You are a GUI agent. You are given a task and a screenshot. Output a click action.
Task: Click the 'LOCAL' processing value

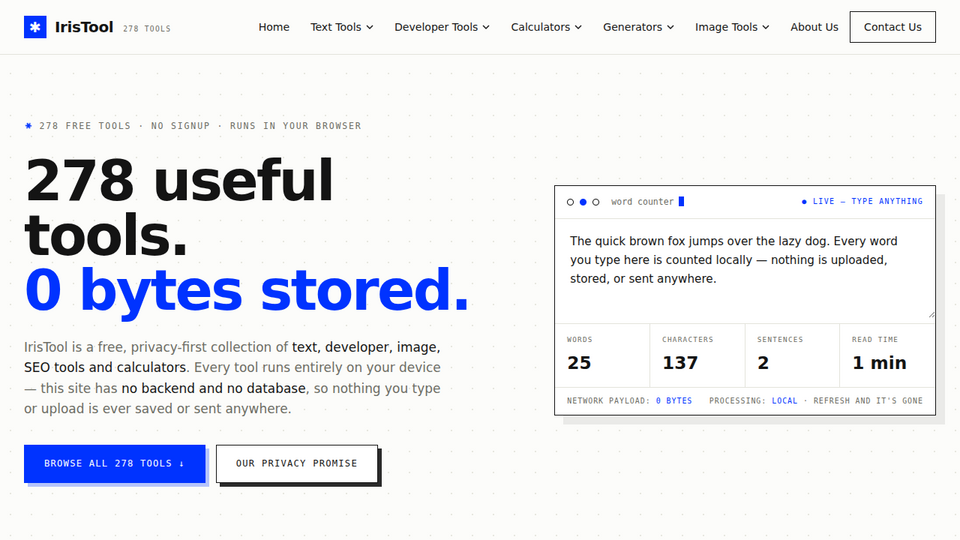click(x=784, y=400)
